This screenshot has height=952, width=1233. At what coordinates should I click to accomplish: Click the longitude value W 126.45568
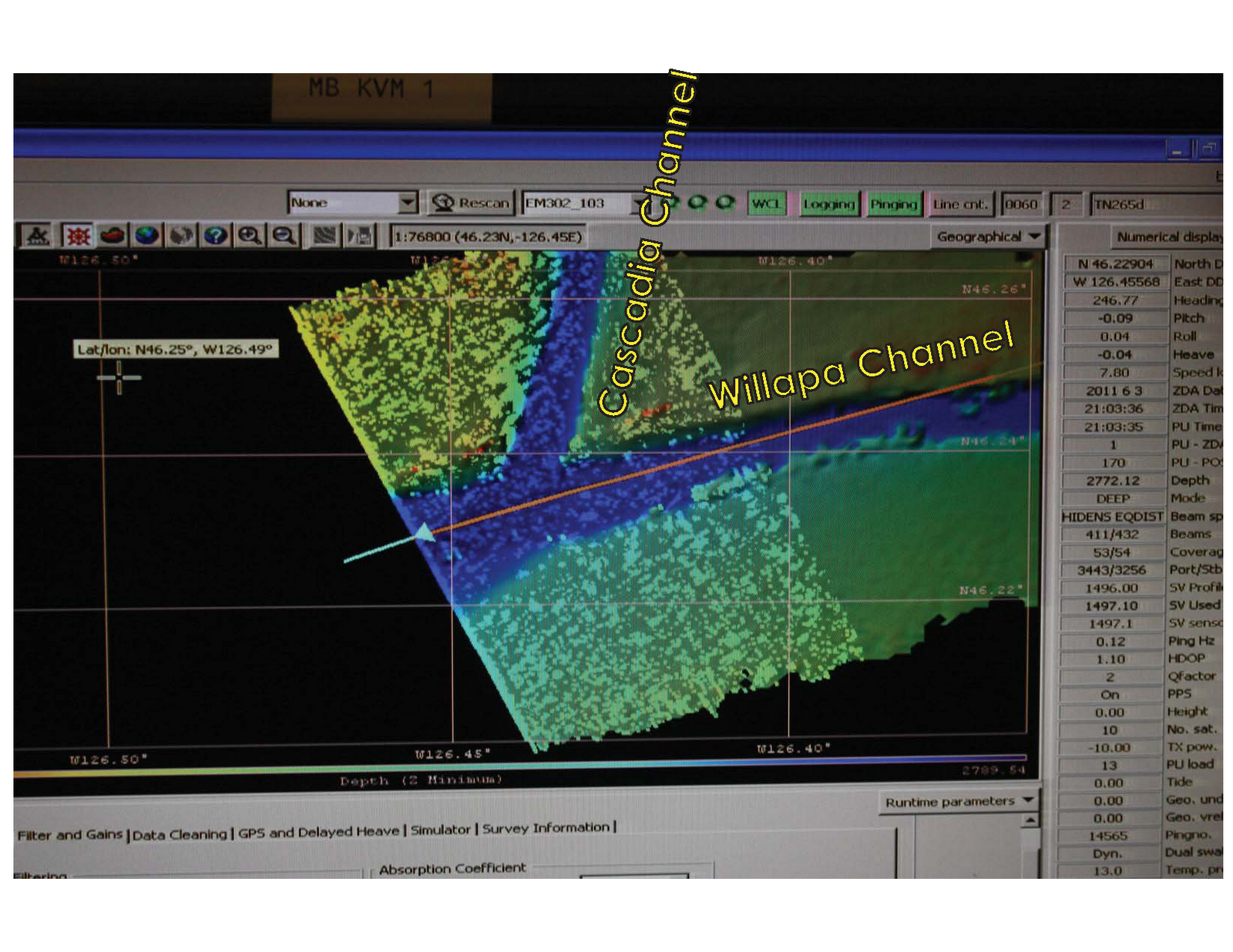pyautogui.click(x=1115, y=282)
